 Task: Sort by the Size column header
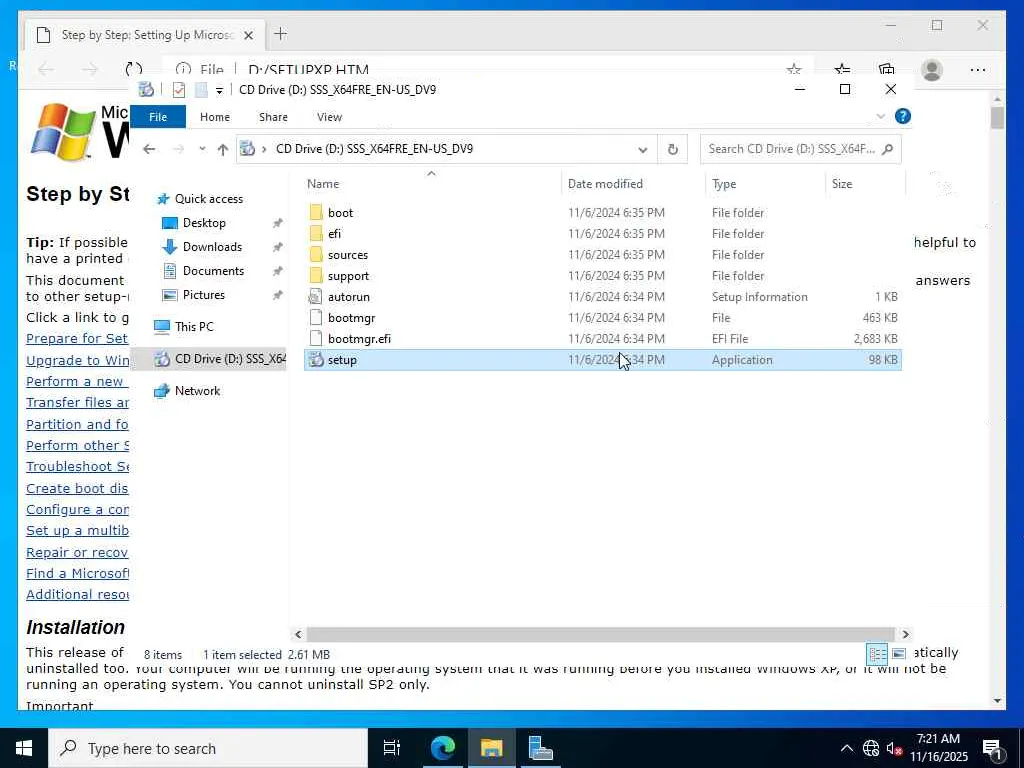[x=865, y=184]
